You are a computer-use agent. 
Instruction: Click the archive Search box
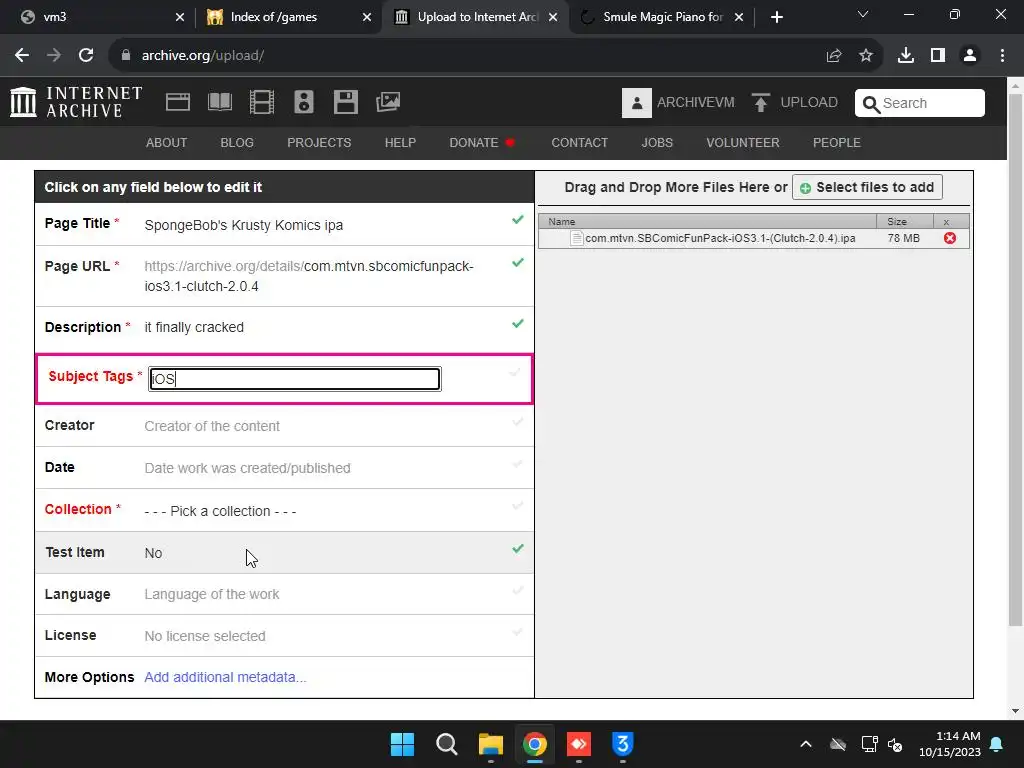(920, 103)
